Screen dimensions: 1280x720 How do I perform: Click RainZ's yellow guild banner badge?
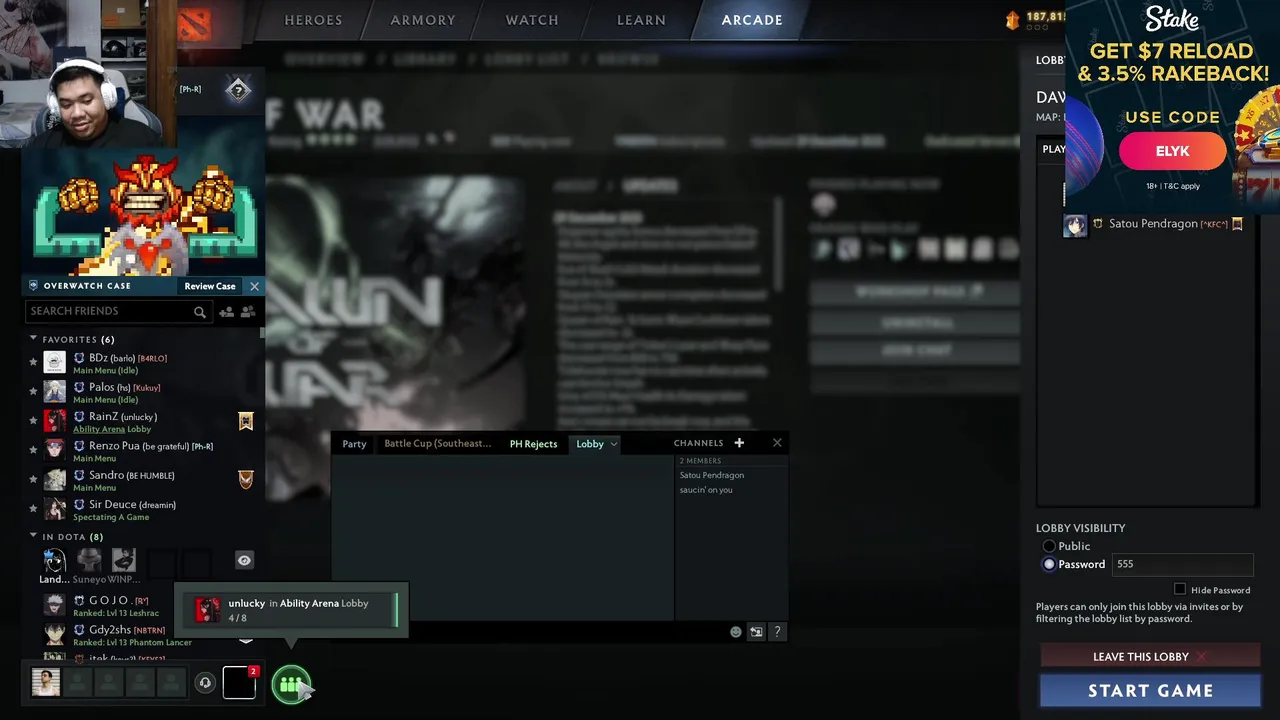coord(246,421)
